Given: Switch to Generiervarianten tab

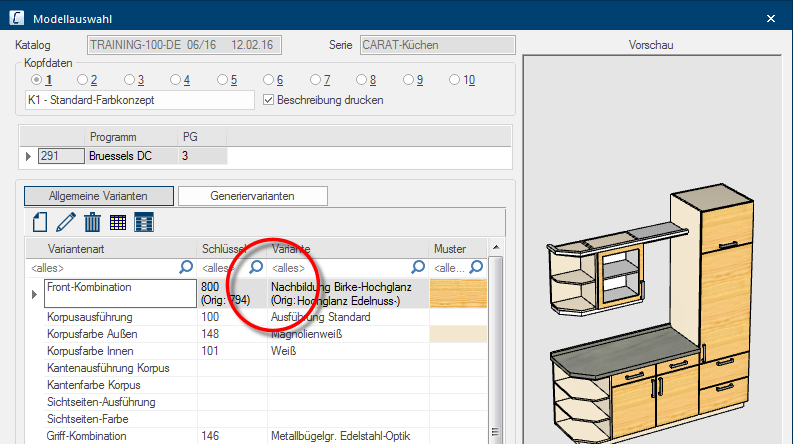Looking at the screenshot, I should click(253, 195).
